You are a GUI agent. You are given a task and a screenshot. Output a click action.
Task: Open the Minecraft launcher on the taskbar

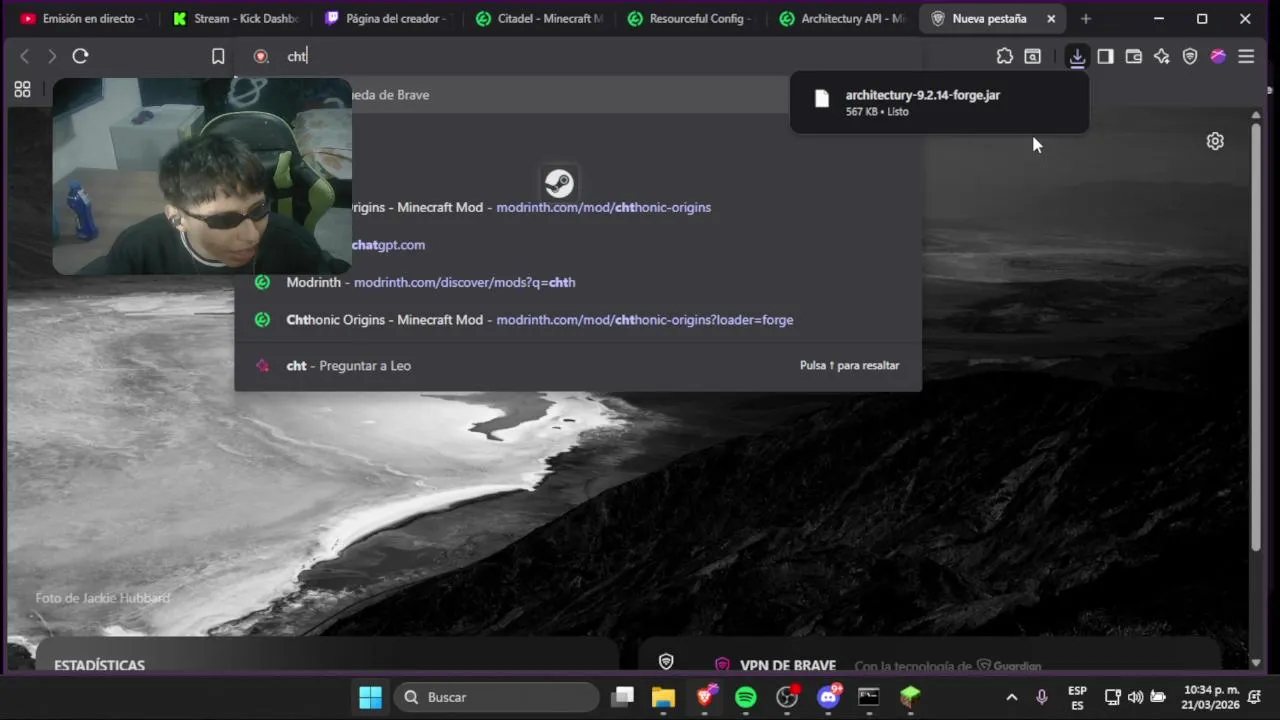tap(910, 697)
